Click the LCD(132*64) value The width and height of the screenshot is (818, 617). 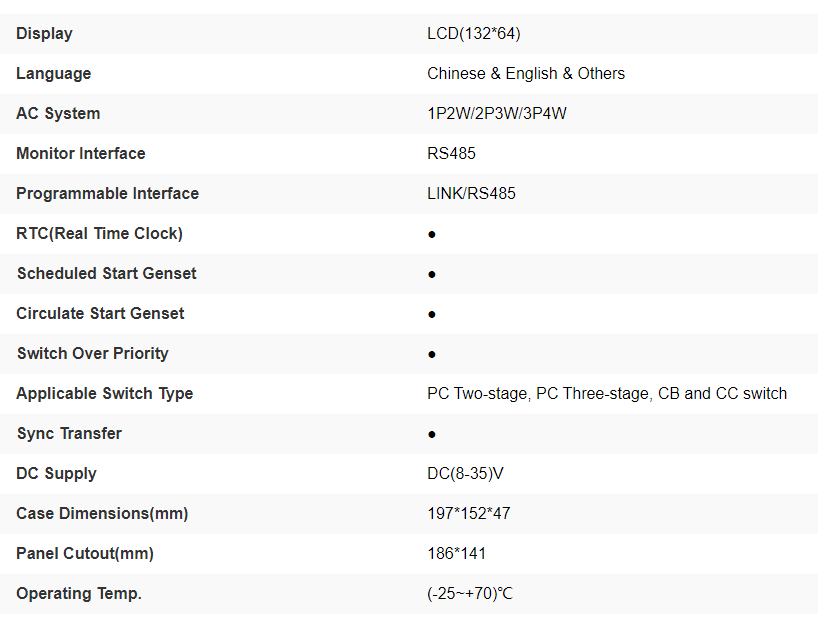click(x=473, y=34)
